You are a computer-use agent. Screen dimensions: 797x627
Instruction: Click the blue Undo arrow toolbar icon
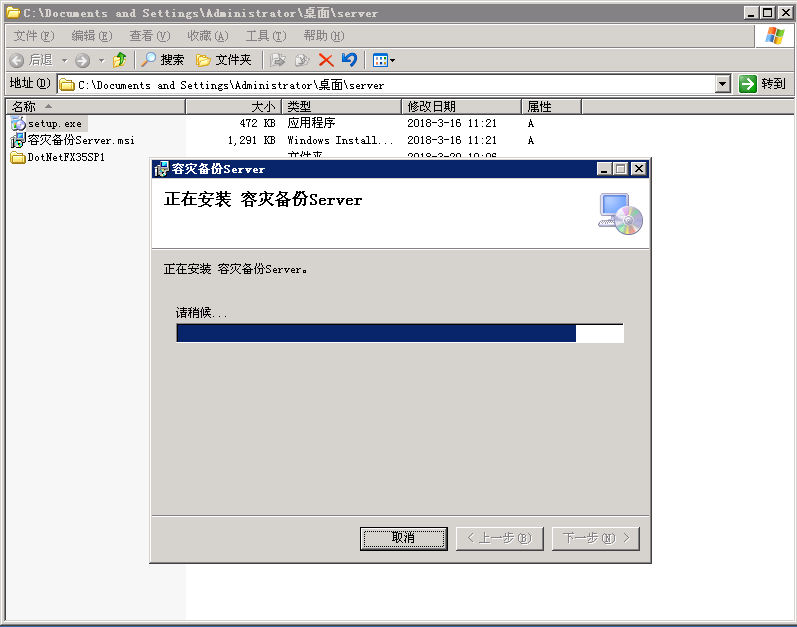[349, 60]
